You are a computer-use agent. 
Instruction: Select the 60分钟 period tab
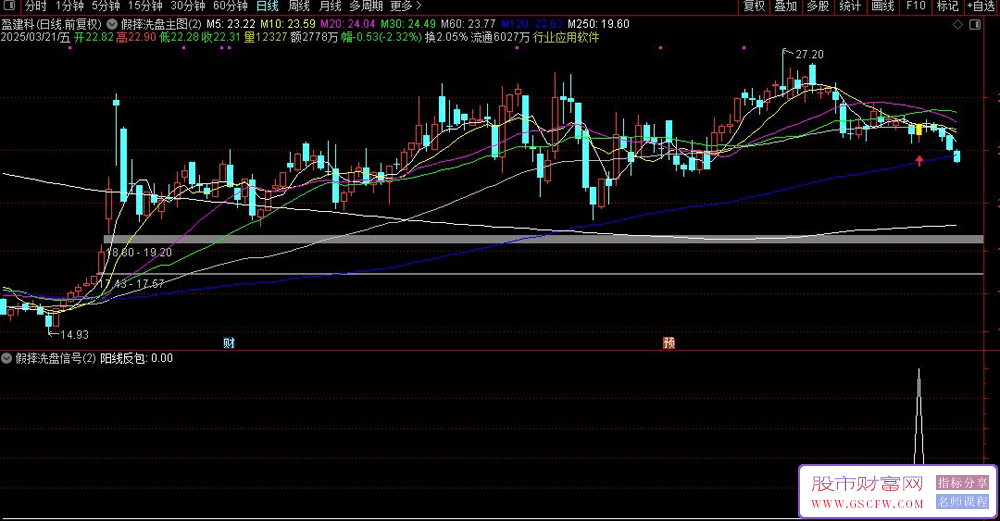(x=230, y=6)
